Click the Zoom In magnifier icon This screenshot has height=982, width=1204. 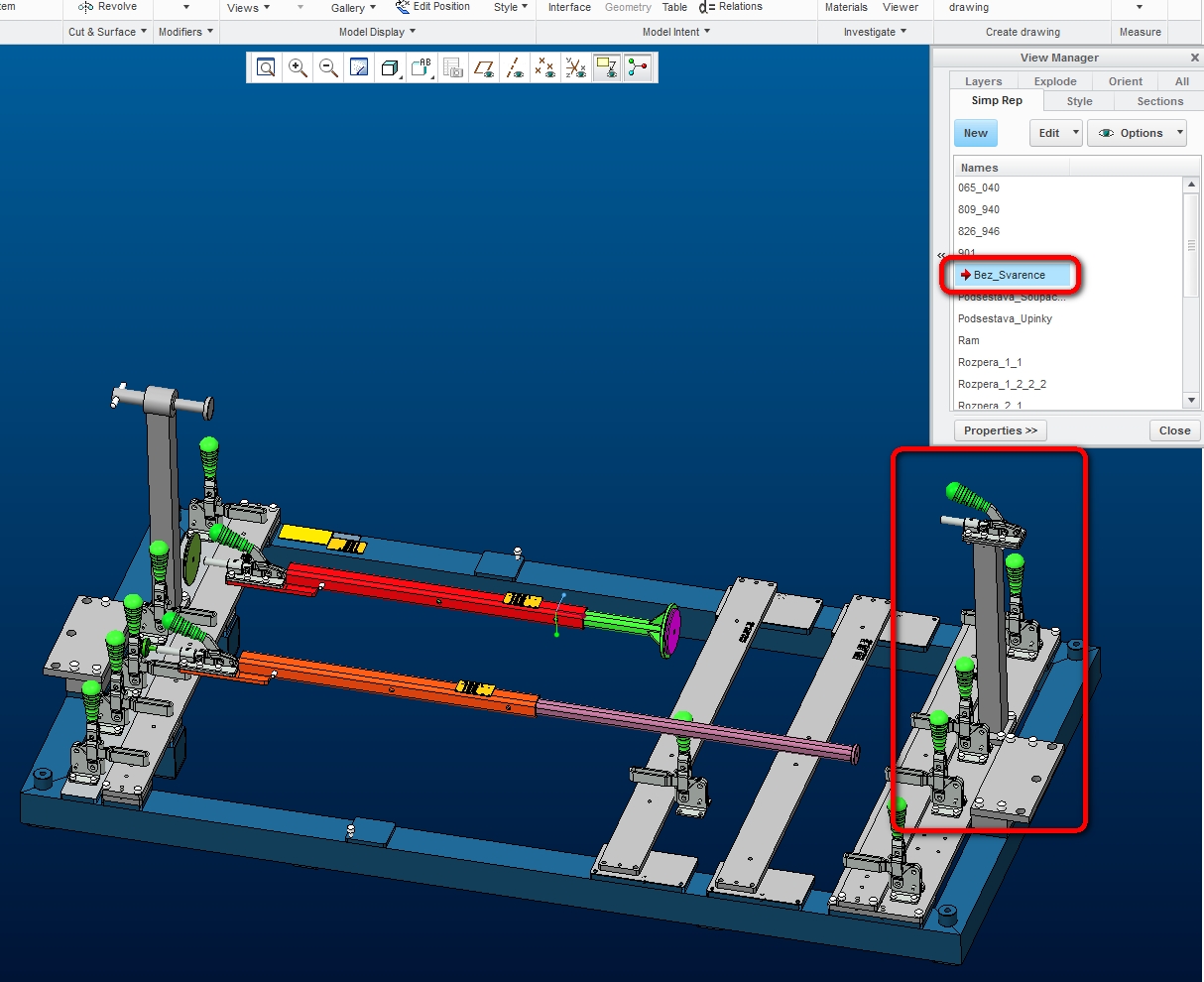tap(298, 67)
